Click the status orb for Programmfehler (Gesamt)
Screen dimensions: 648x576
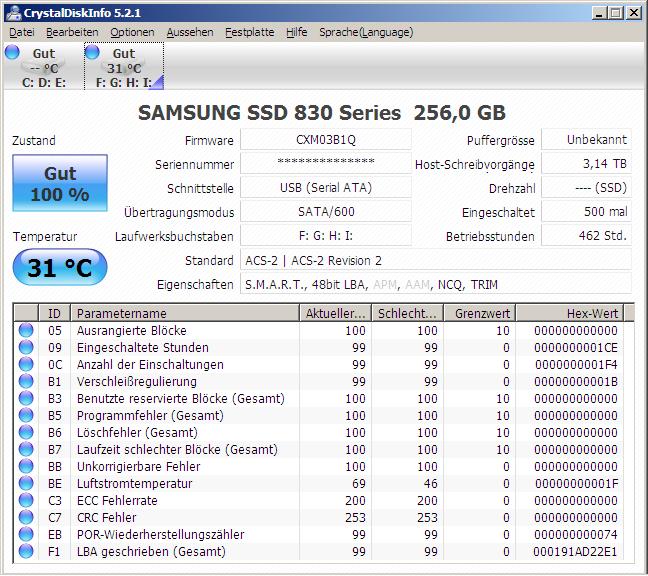click(26, 415)
